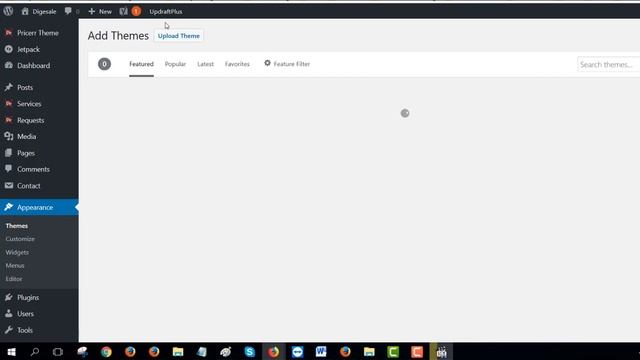Open the UpdraftPlus admin bar menu
Screen dimensions: 640x360
tap(166, 11)
